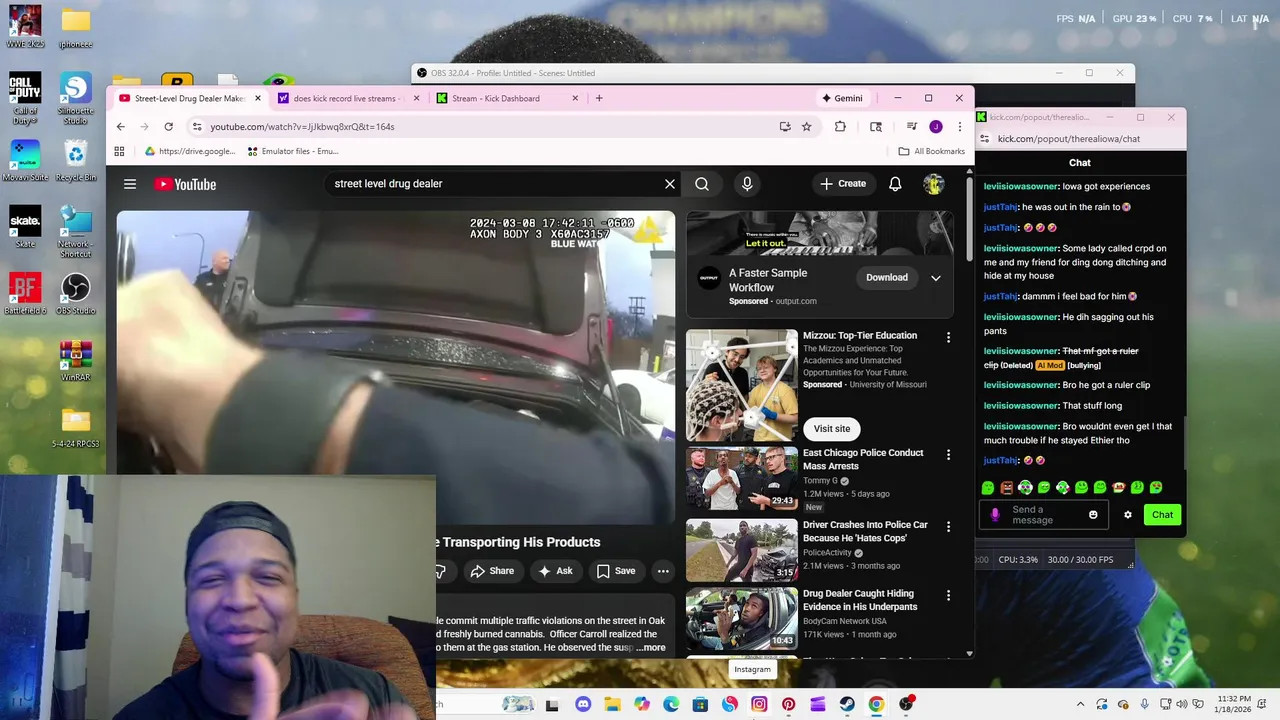Image resolution: width=1280 pixels, height=720 pixels.
Task: Open the YouTube hamburger guide menu
Action: click(130, 184)
